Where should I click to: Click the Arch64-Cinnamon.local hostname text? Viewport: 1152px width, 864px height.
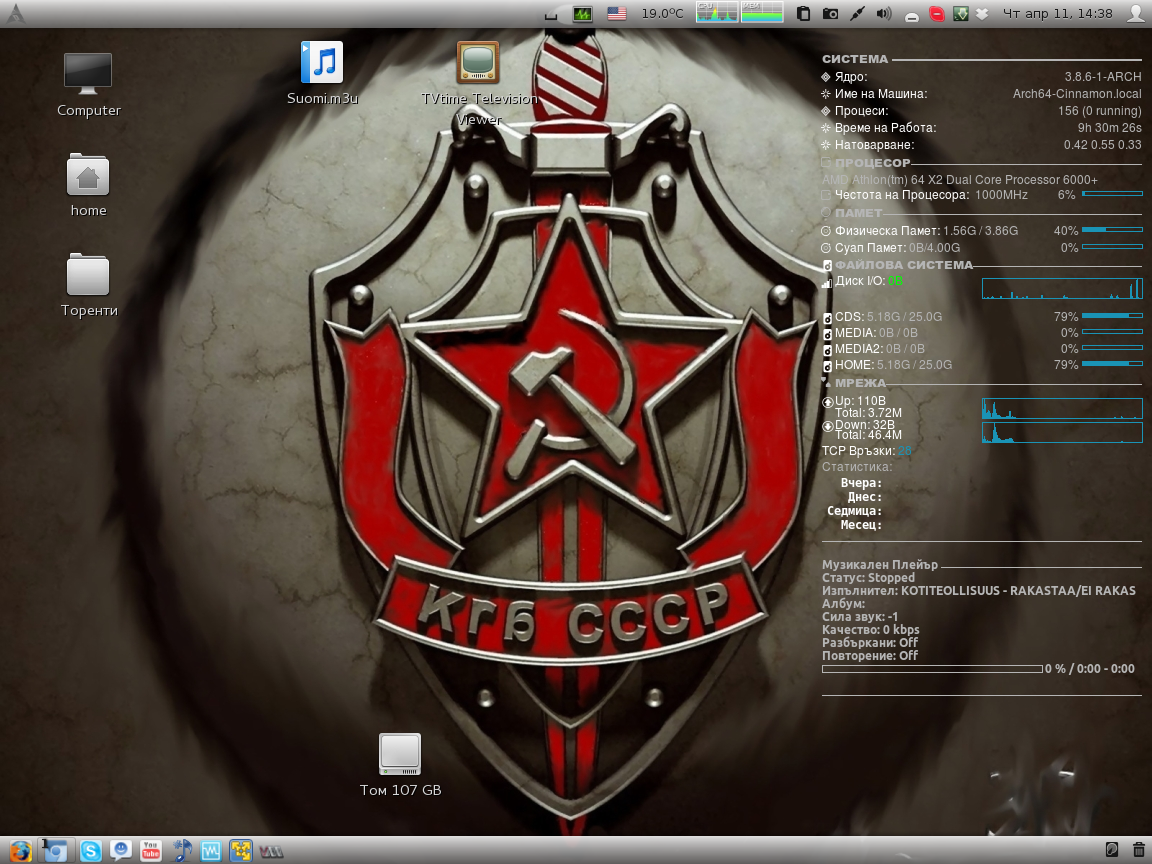point(1077,93)
